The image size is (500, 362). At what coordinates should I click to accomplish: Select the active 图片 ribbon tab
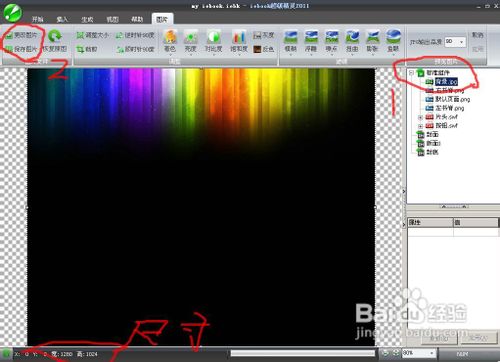162,19
